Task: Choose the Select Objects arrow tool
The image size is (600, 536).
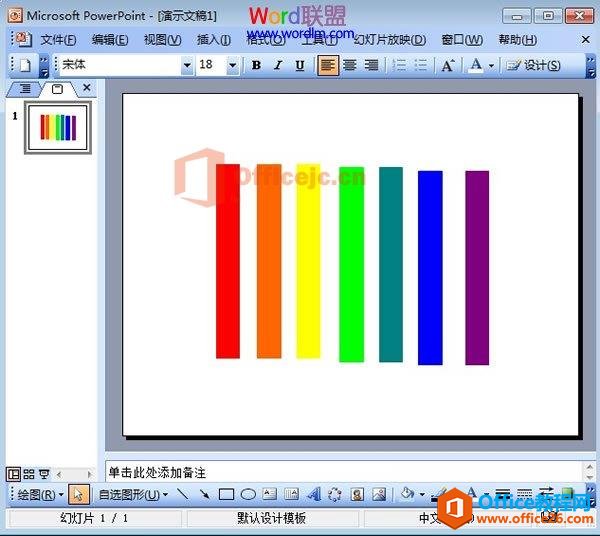Action: (x=79, y=495)
